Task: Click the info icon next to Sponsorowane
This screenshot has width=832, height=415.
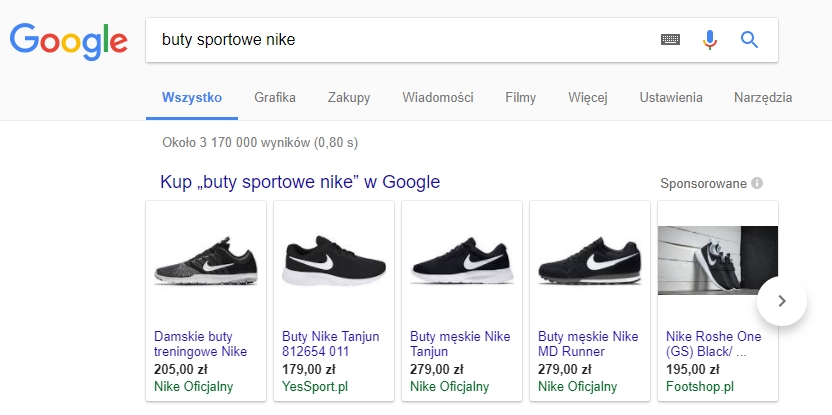Action: pyautogui.click(x=757, y=183)
